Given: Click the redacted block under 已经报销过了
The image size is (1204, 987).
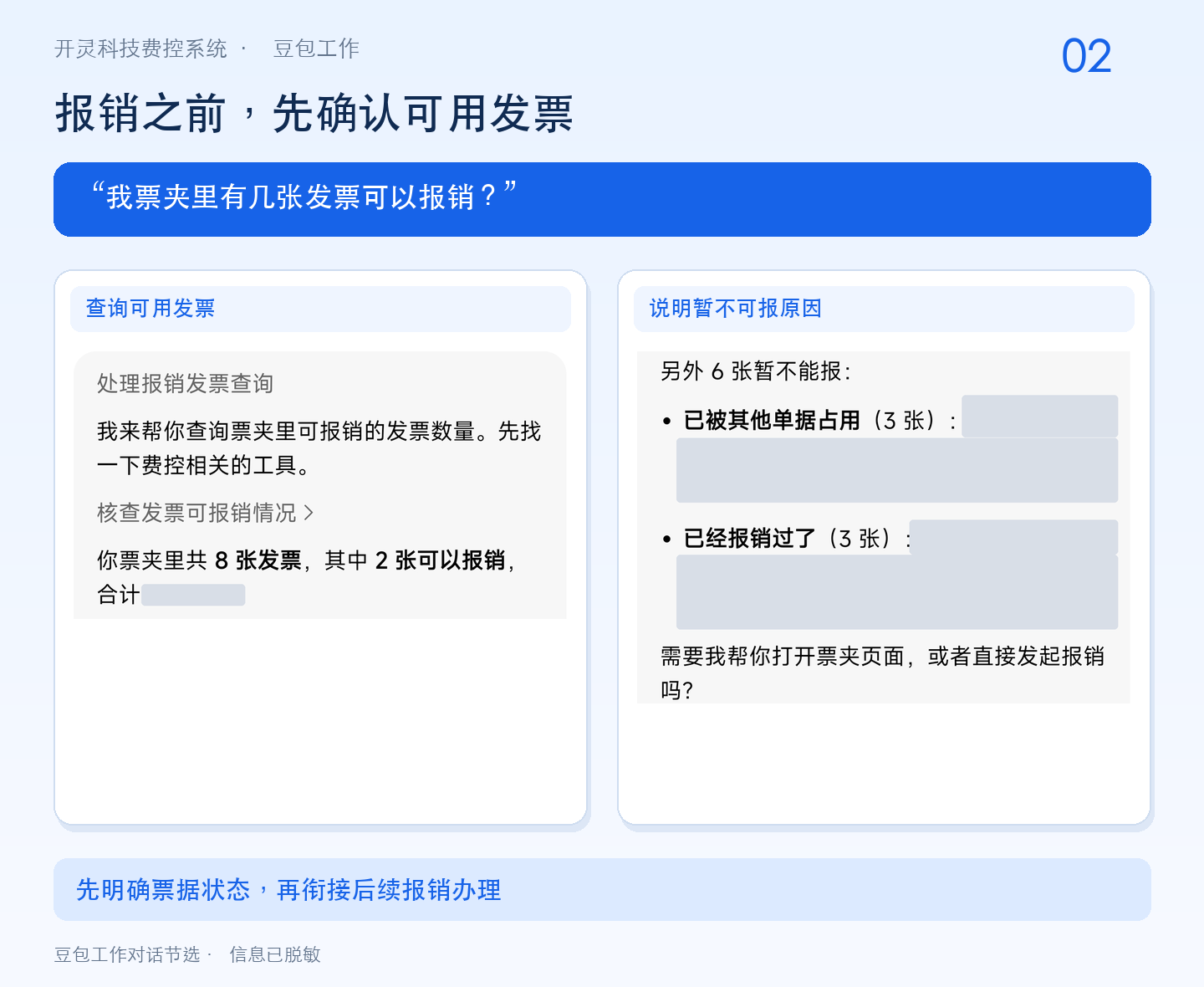Looking at the screenshot, I should (897, 591).
